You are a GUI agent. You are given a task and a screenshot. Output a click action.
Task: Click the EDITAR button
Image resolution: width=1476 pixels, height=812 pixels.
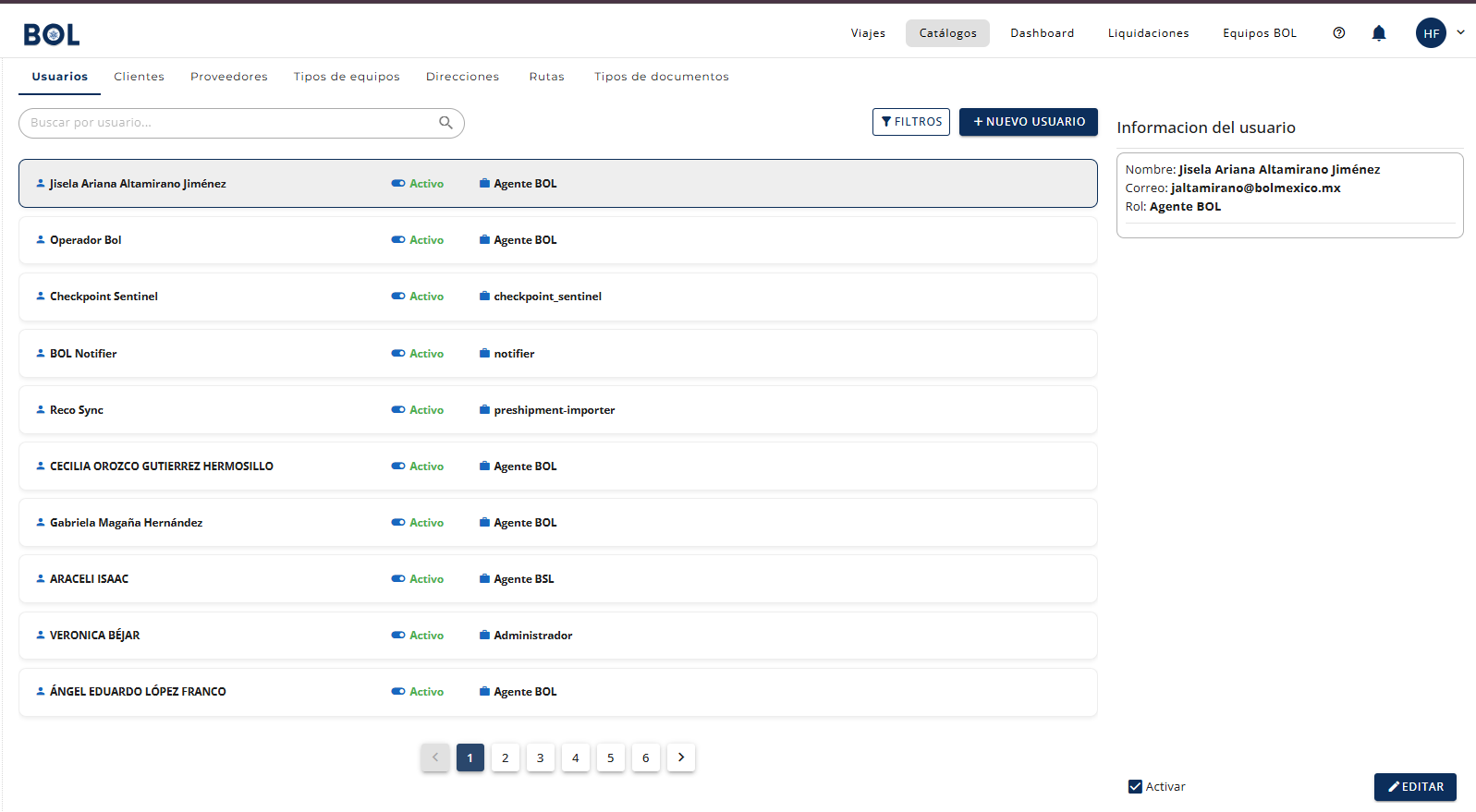pyautogui.click(x=1415, y=787)
